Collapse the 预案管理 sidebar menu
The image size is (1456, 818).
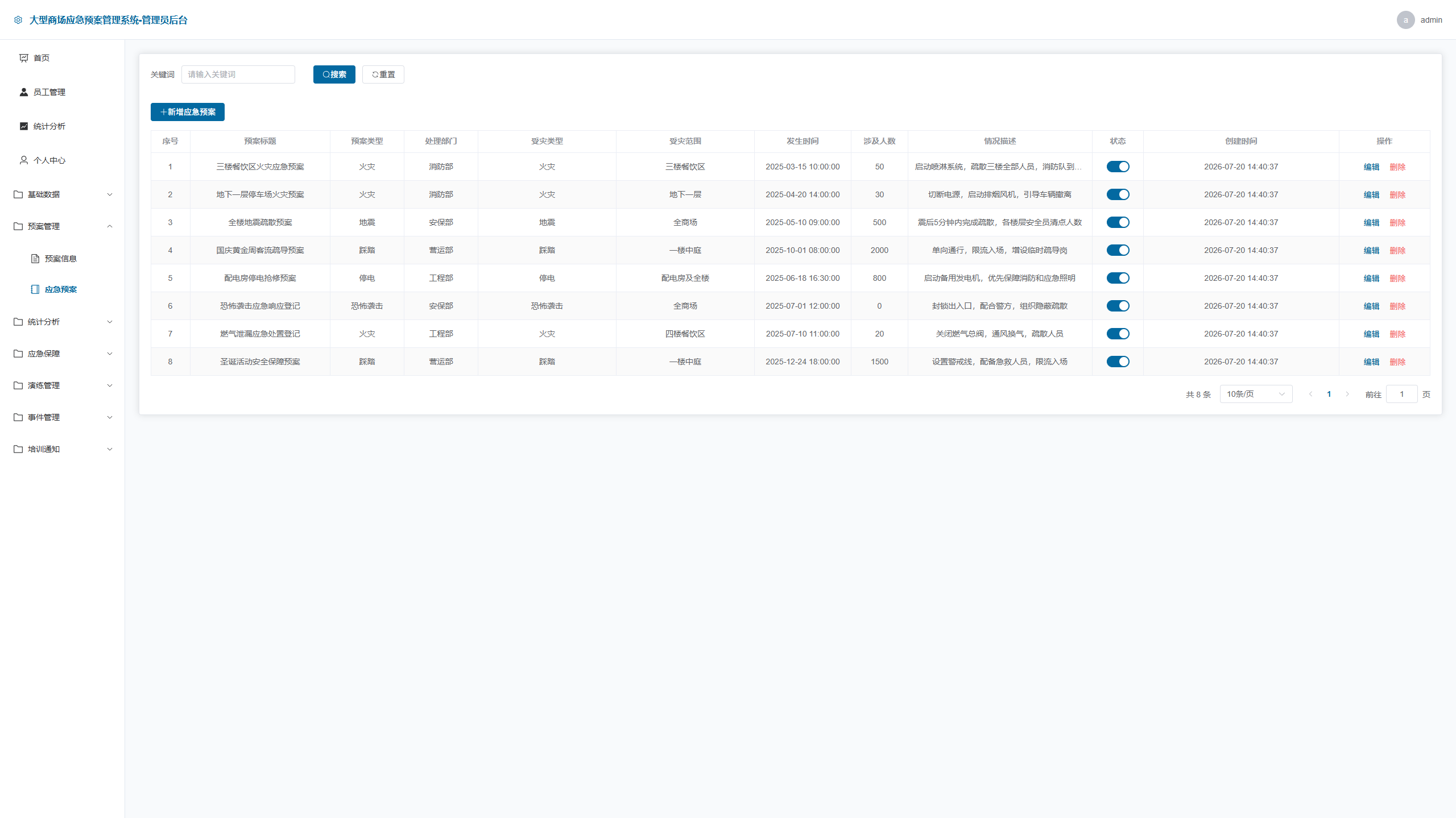pyautogui.click(x=63, y=226)
